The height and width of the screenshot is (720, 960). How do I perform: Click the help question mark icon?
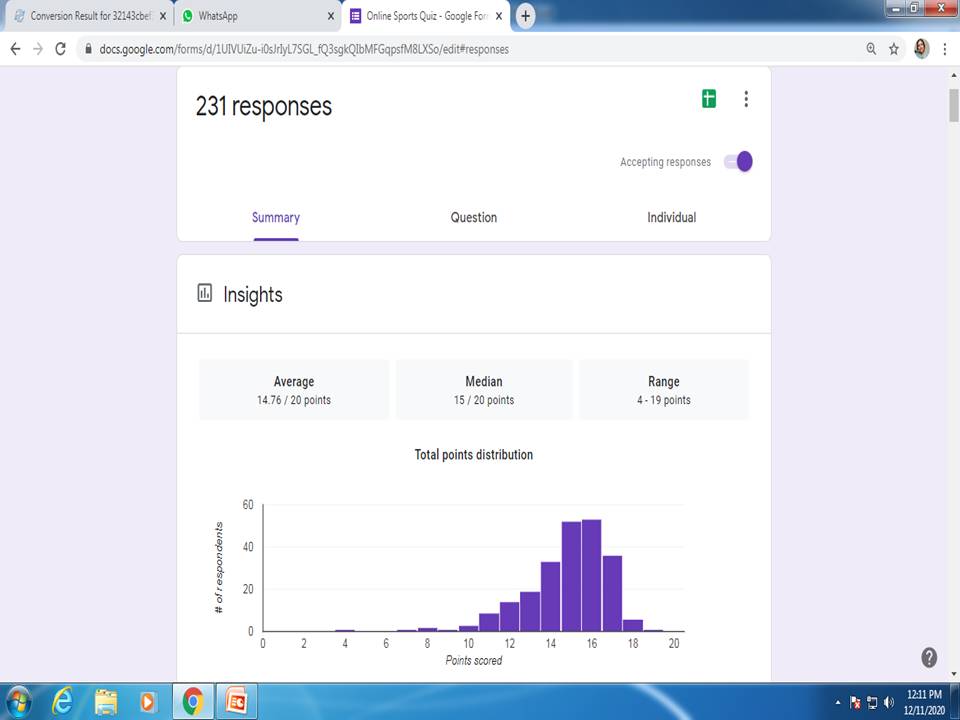(x=928, y=657)
